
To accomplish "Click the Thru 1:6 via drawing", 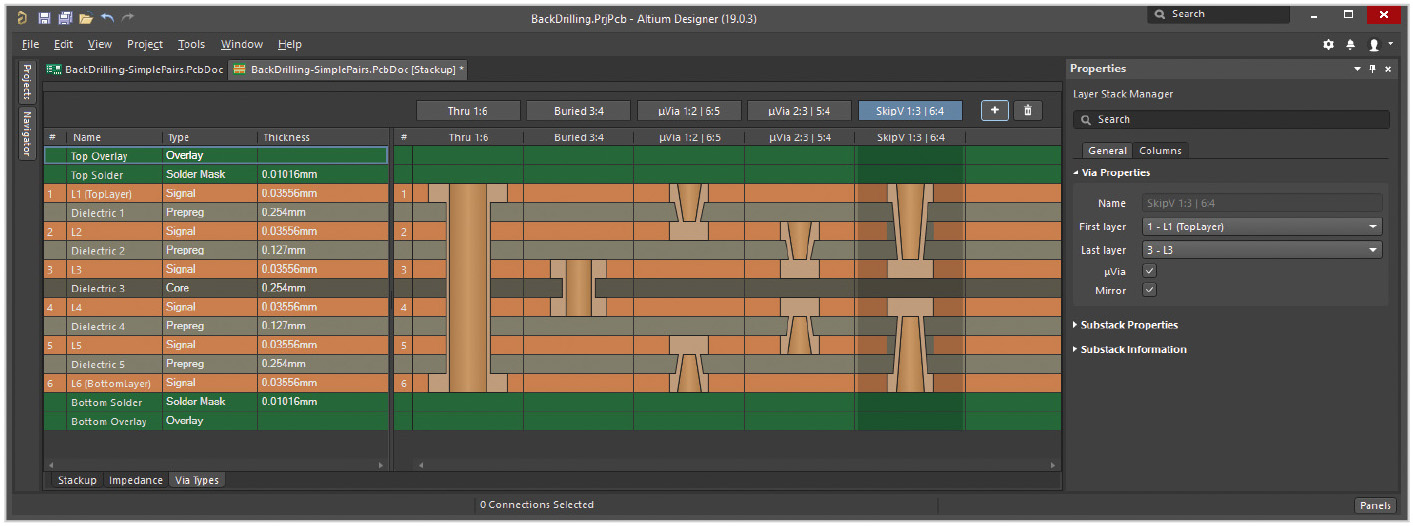I will [x=467, y=288].
